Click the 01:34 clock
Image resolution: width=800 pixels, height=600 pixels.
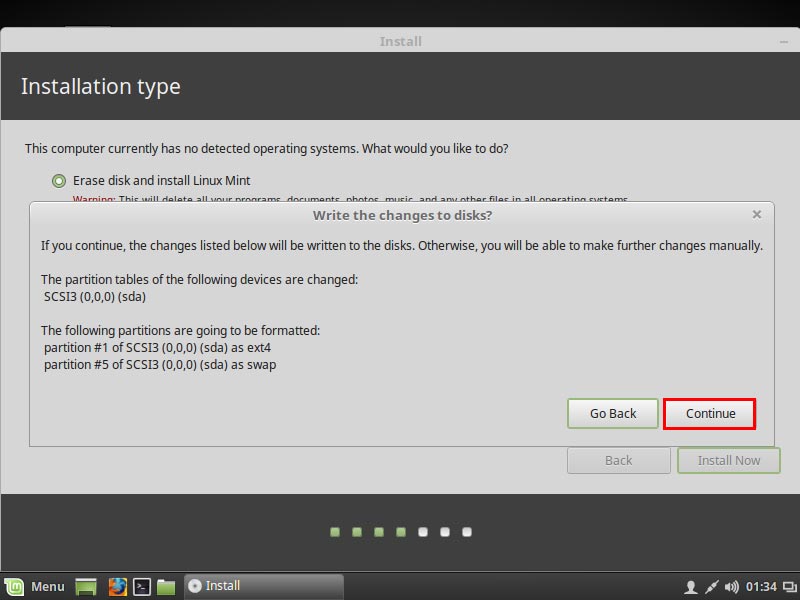[x=761, y=587]
